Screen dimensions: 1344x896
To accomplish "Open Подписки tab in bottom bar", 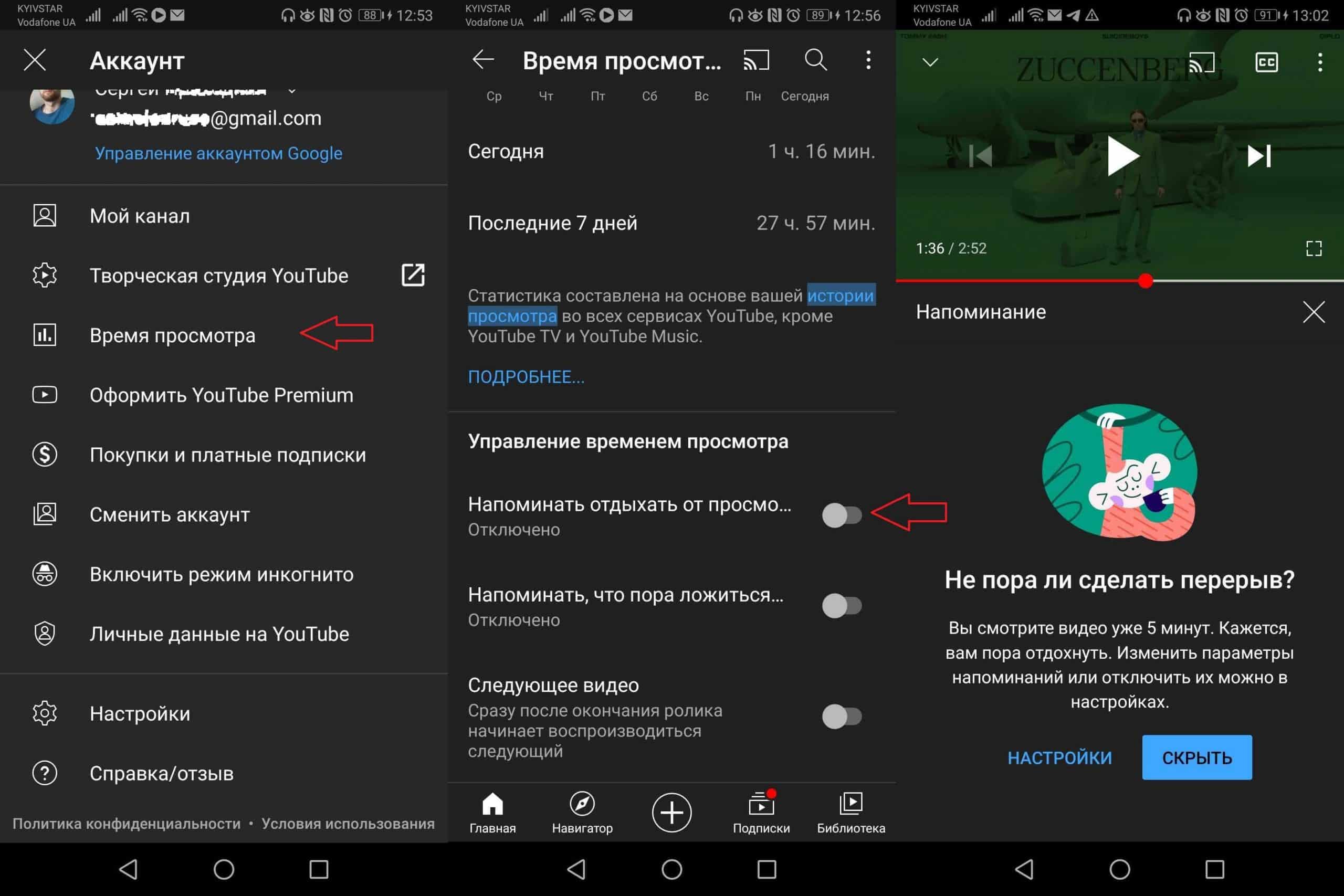I will click(761, 813).
